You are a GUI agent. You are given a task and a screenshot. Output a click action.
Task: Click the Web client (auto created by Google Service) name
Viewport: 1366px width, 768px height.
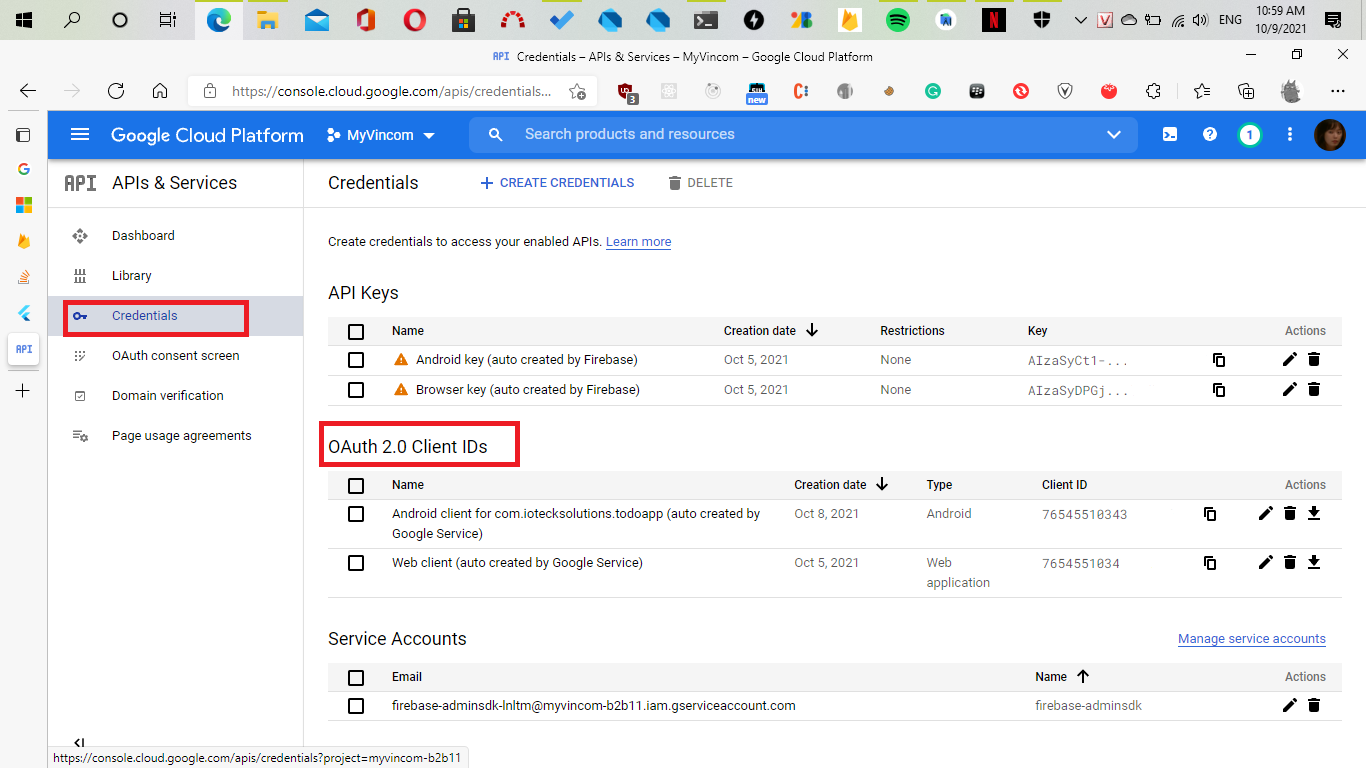point(517,563)
